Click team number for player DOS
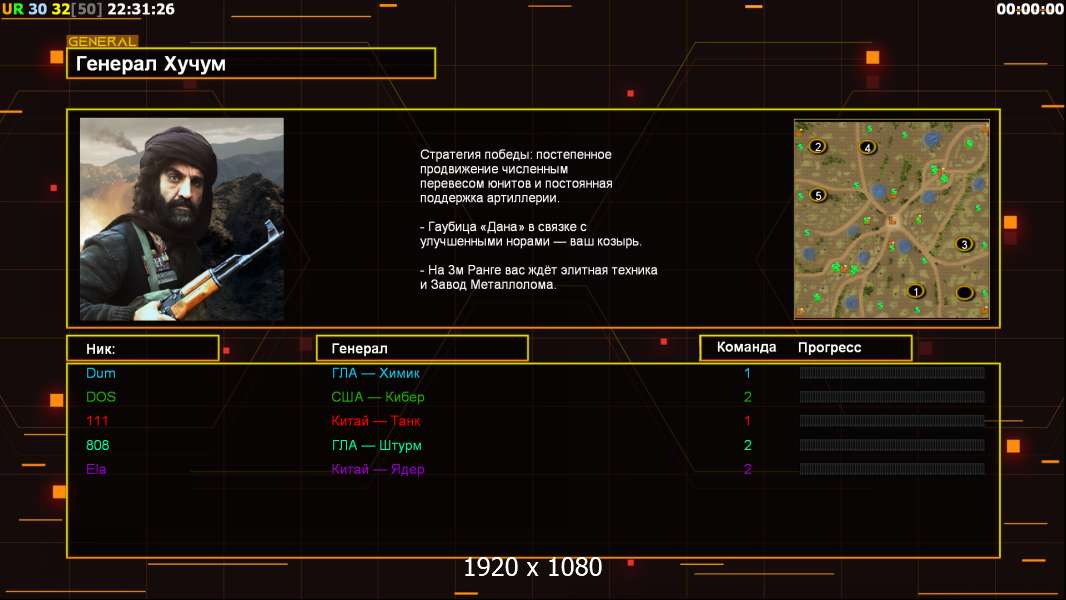Image resolution: width=1066 pixels, height=600 pixels. (747, 397)
